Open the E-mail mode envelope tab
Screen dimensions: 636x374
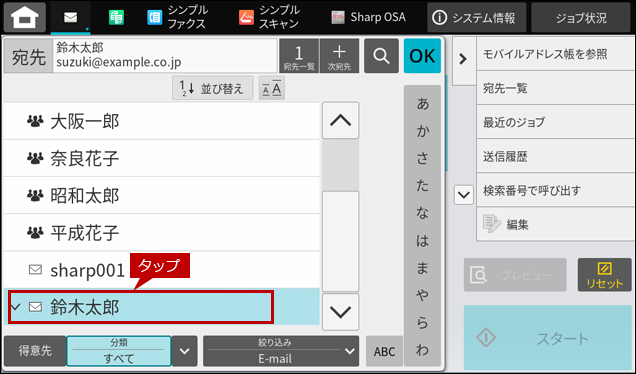(71, 17)
